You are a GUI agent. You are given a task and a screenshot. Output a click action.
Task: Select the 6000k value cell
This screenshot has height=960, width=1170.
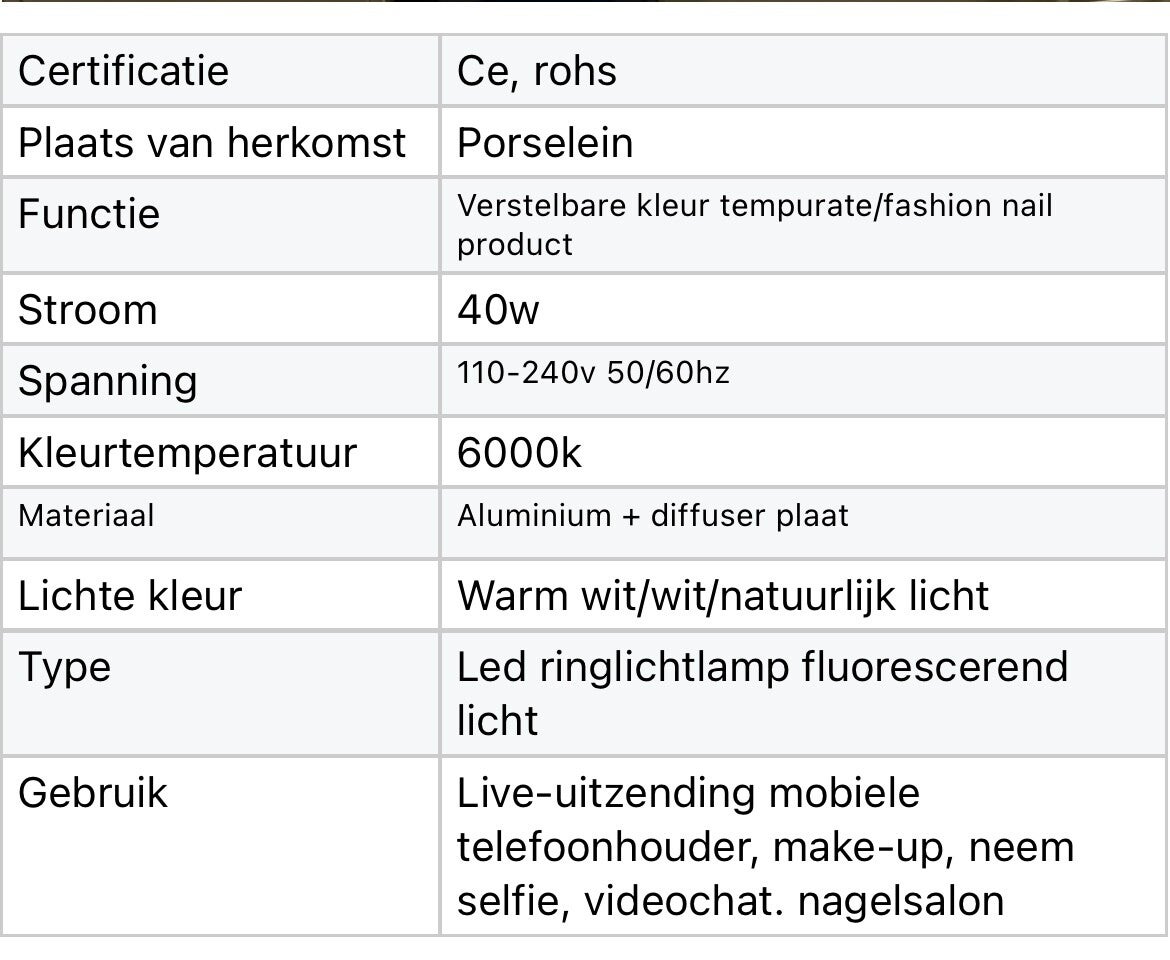coord(519,453)
